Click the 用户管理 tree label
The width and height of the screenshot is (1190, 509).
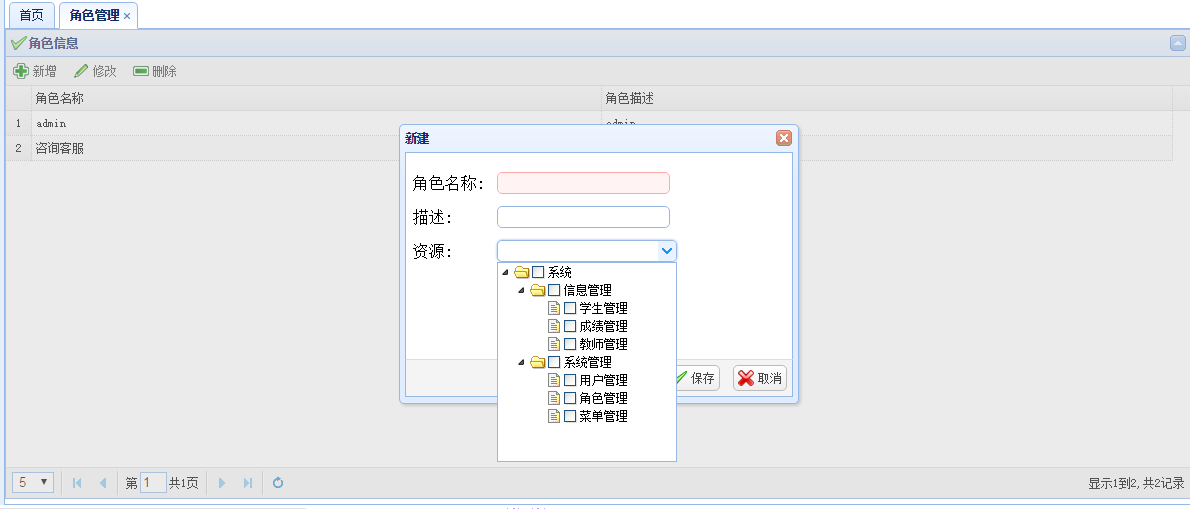click(x=603, y=380)
